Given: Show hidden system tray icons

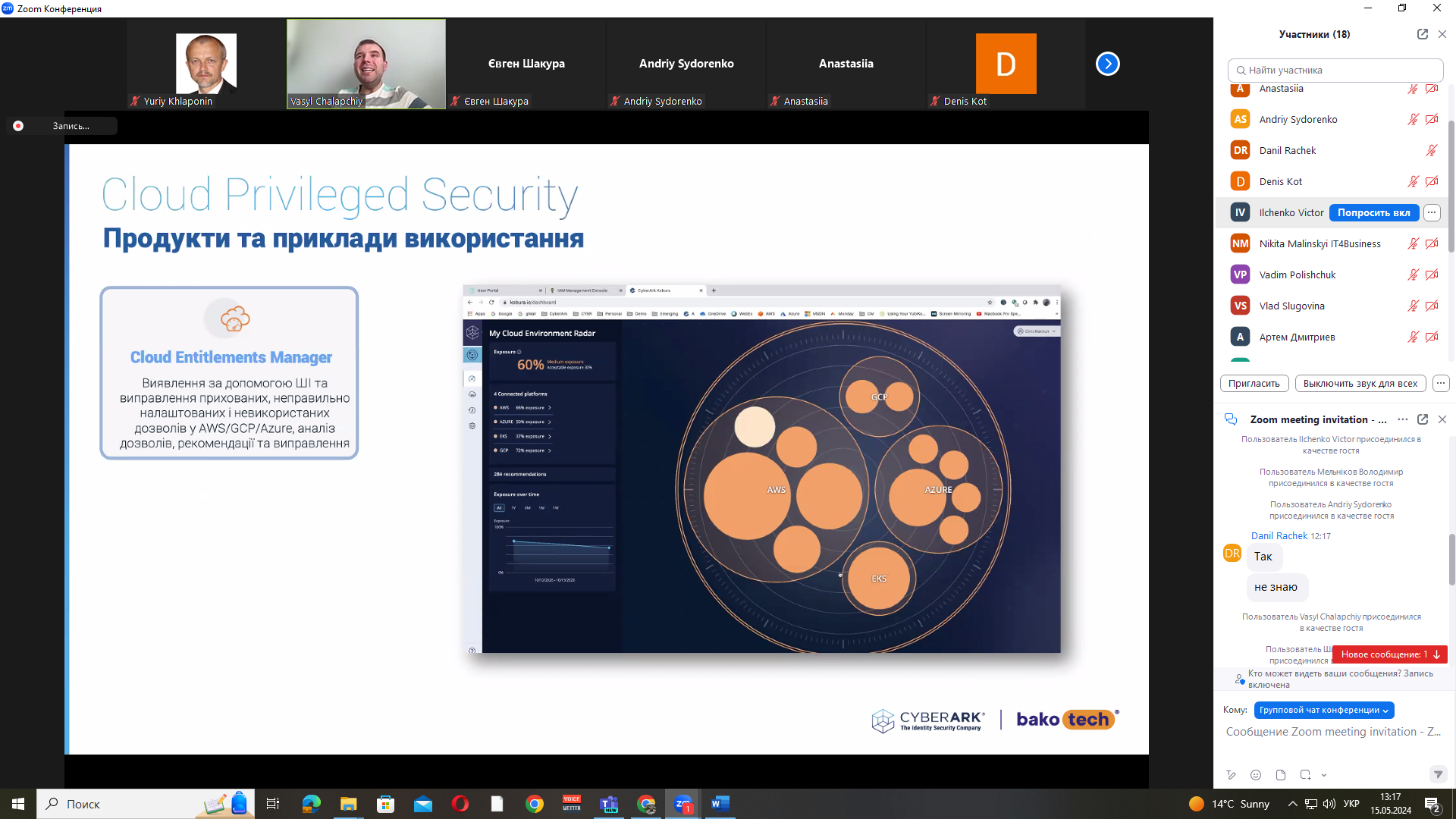Looking at the screenshot, I should (1292, 804).
